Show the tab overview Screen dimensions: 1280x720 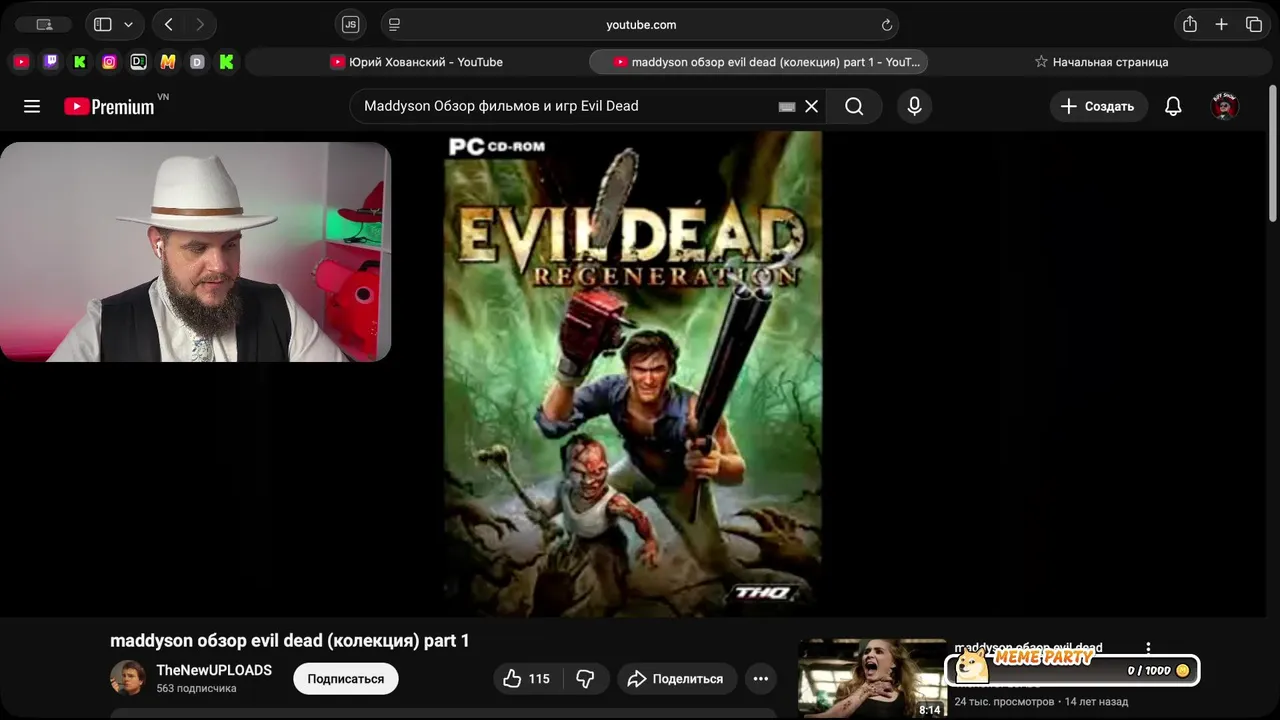point(1254,25)
